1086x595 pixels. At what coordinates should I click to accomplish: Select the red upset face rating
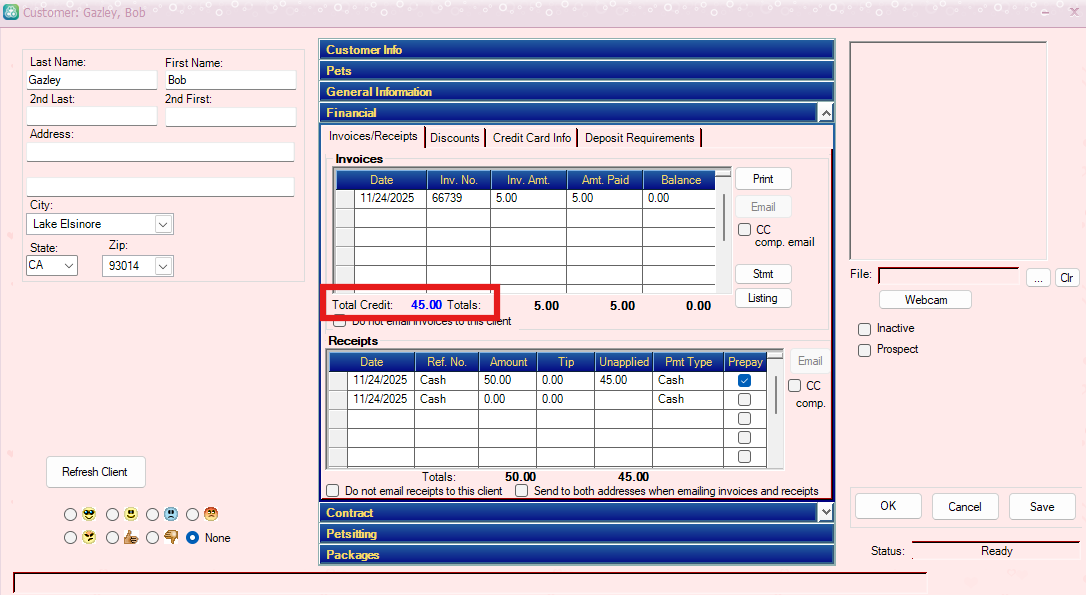click(193, 514)
